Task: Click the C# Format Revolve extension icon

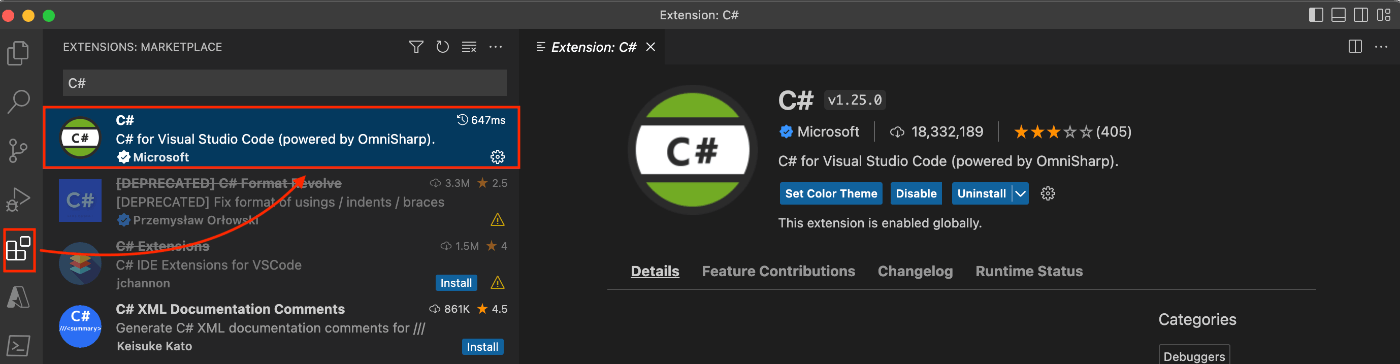Action: pyautogui.click(x=79, y=201)
